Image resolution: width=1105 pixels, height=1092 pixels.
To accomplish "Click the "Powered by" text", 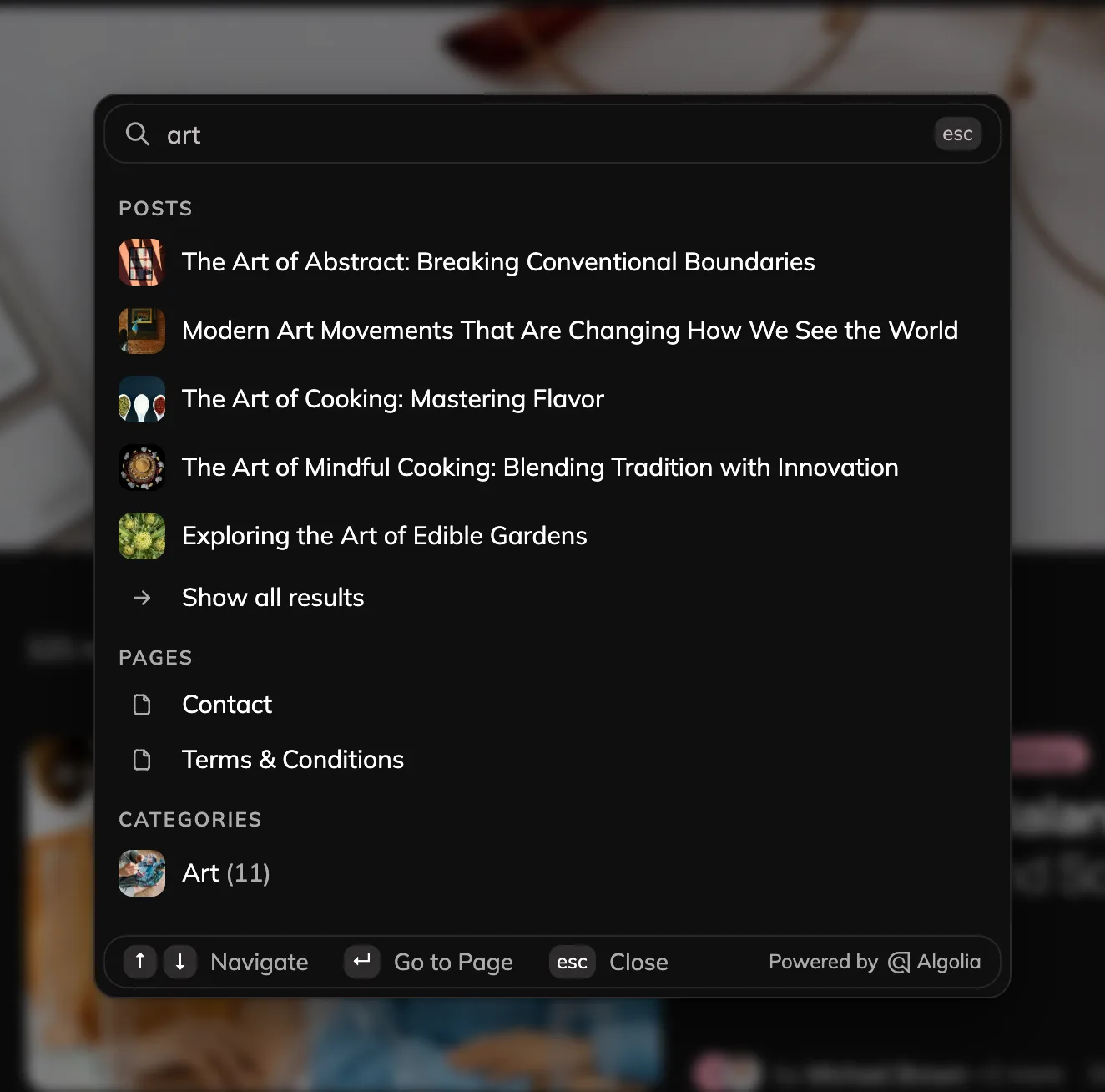I will [x=823, y=962].
